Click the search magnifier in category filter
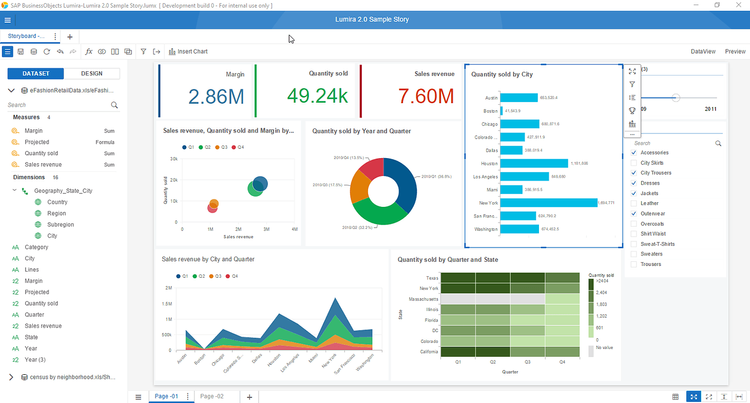 click(718, 143)
